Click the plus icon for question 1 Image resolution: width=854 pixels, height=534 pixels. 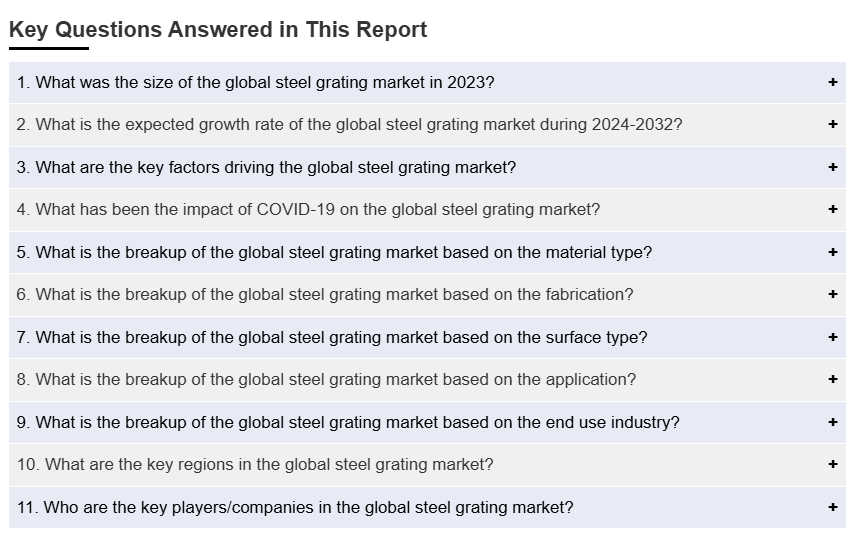click(832, 82)
